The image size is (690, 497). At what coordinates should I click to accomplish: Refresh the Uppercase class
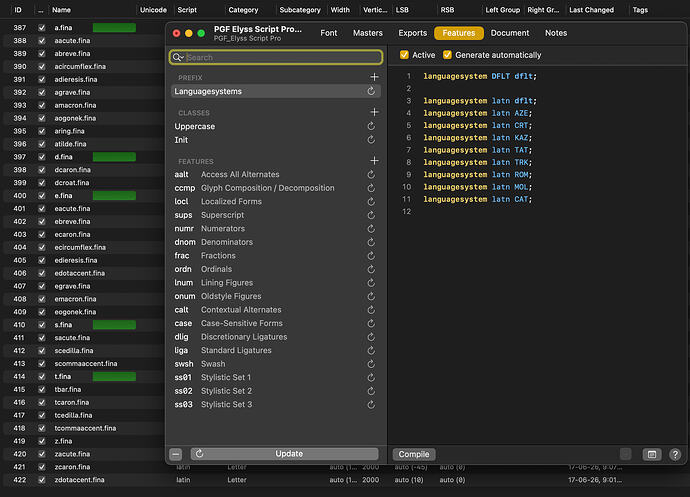(371, 126)
